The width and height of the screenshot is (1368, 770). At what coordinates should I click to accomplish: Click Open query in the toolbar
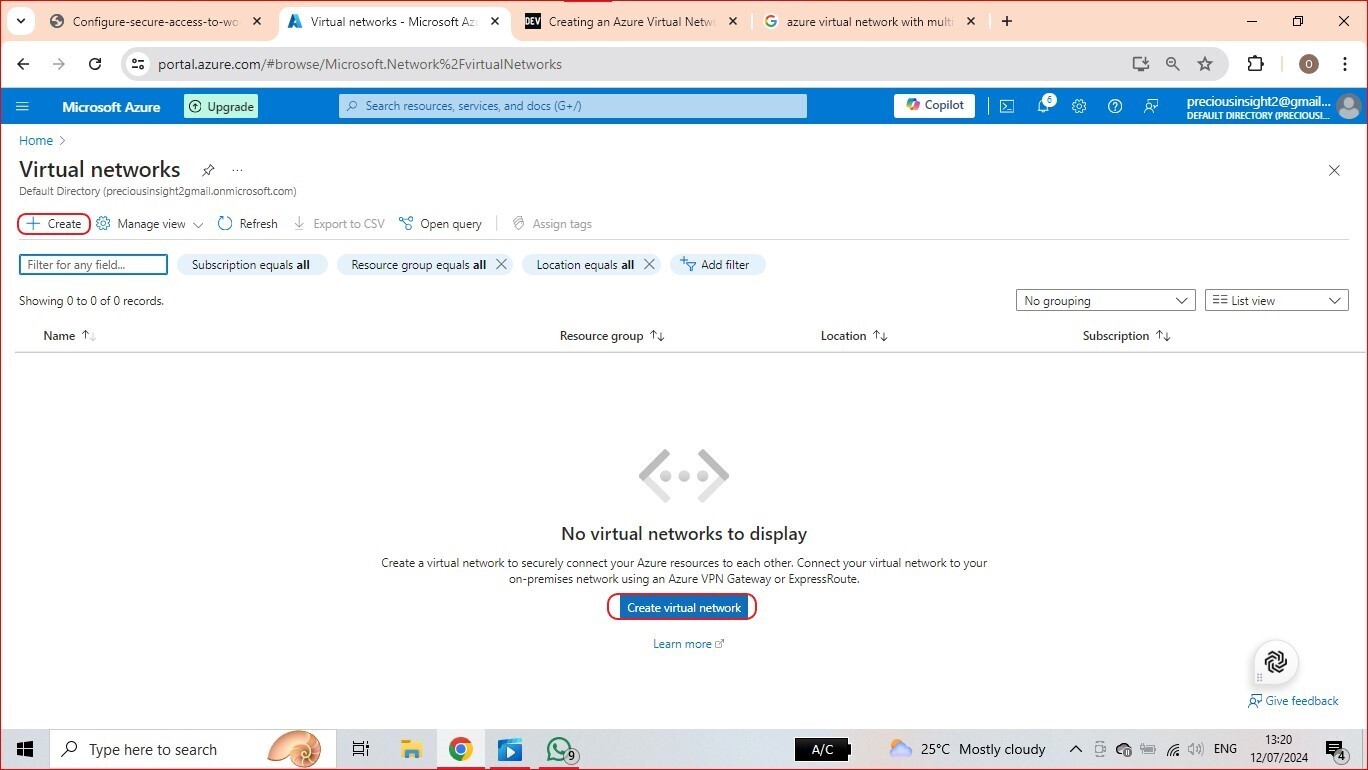[x=440, y=224]
